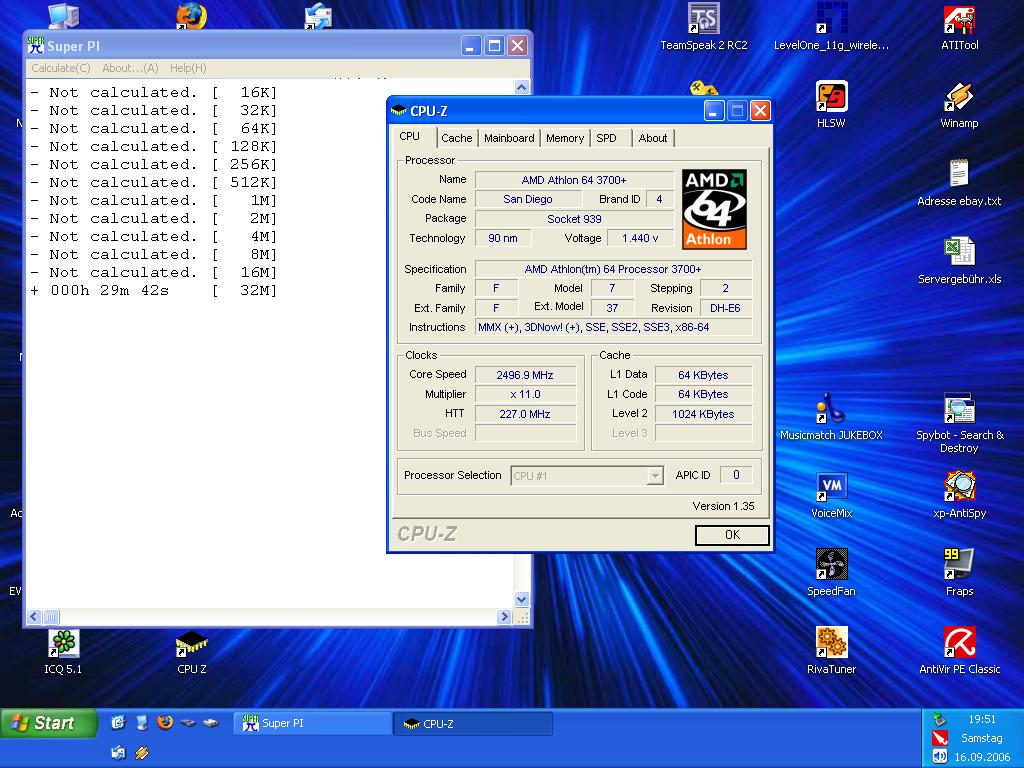This screenshot has height=768, width=1024.
Task: Click OK button in CPU-Z
Action: point(732,535)
